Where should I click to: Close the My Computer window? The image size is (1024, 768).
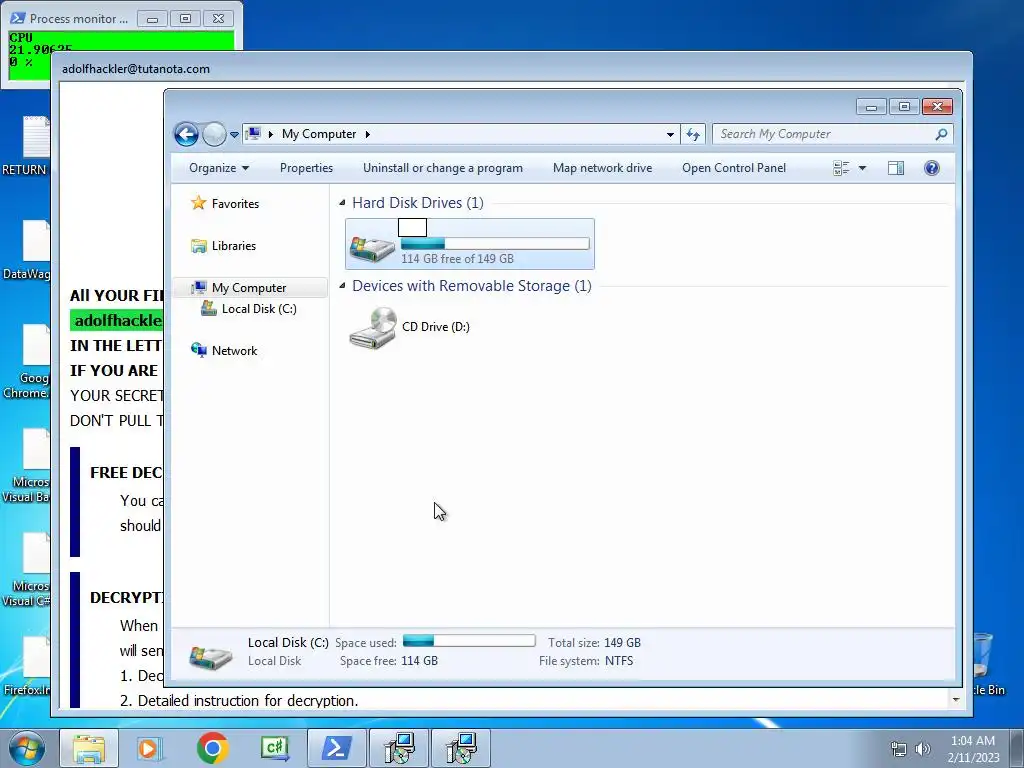click(938, 106)
